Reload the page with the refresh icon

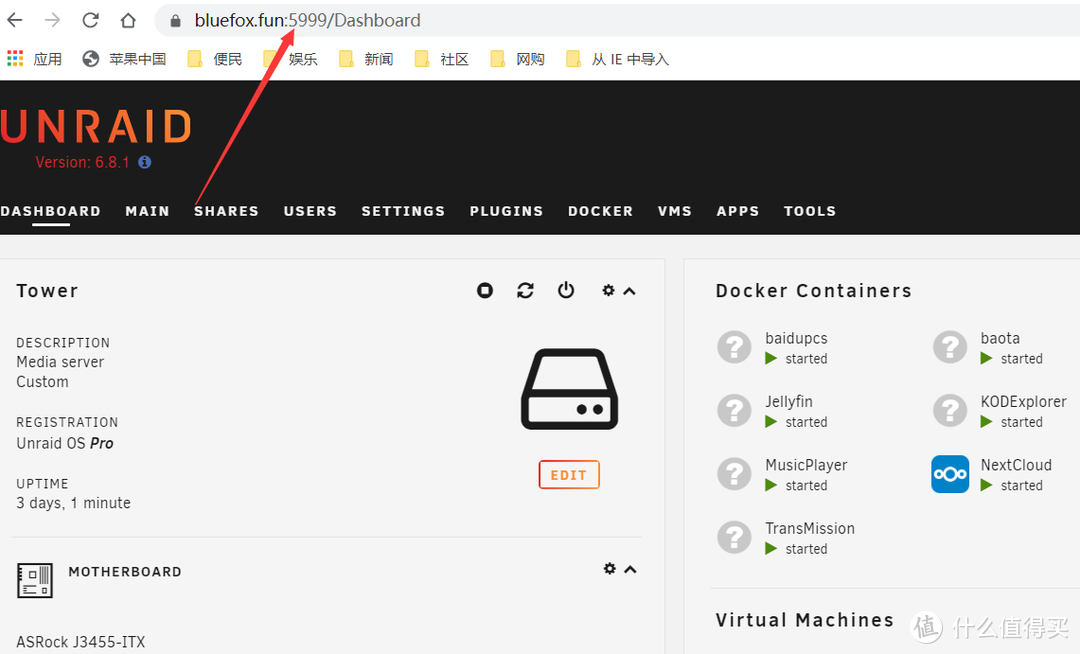(90, 20)
